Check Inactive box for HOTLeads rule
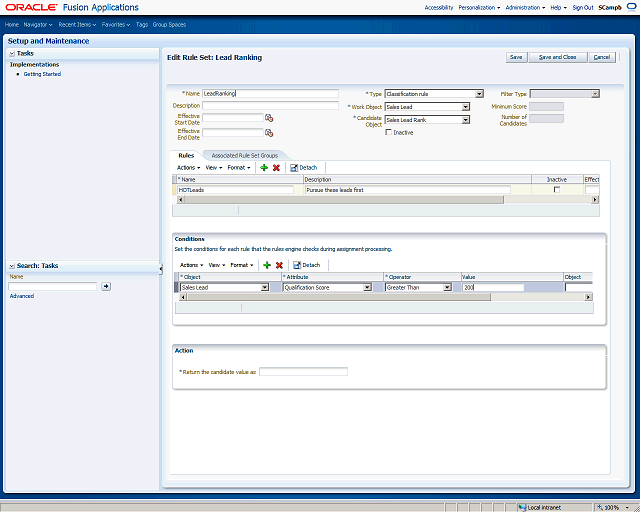The width and height of the screenshot is (640, 512). tap(557, 190)
